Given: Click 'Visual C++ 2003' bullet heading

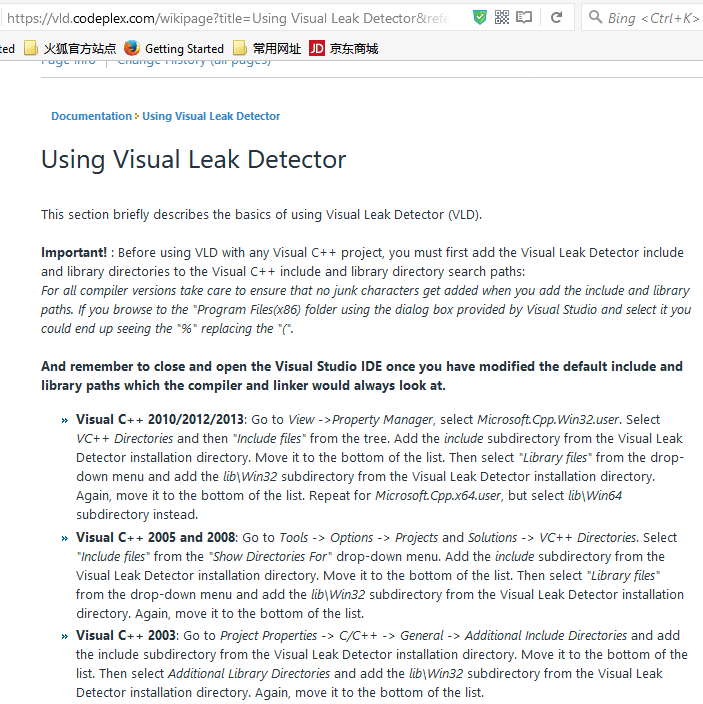Looking at the screenshot, I should pos(126,635).
